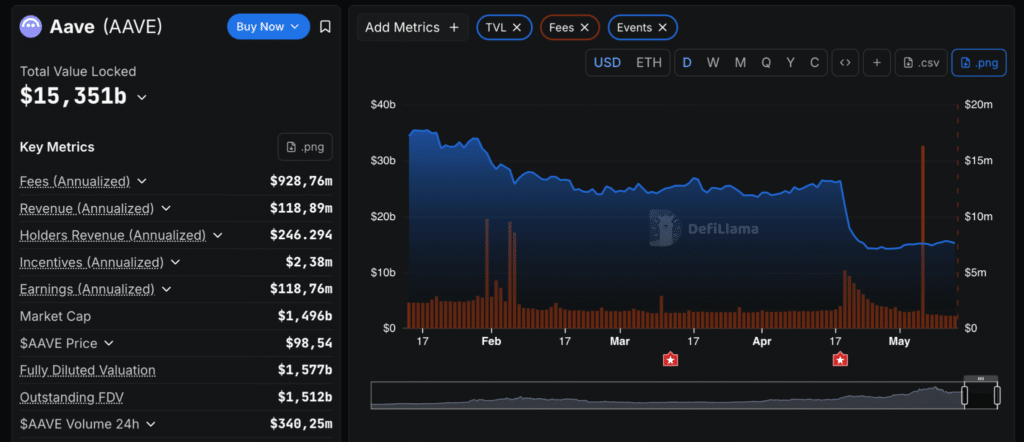Switch chart denomination to USD
1024x442 pixels.
click(x=607, y=63)
